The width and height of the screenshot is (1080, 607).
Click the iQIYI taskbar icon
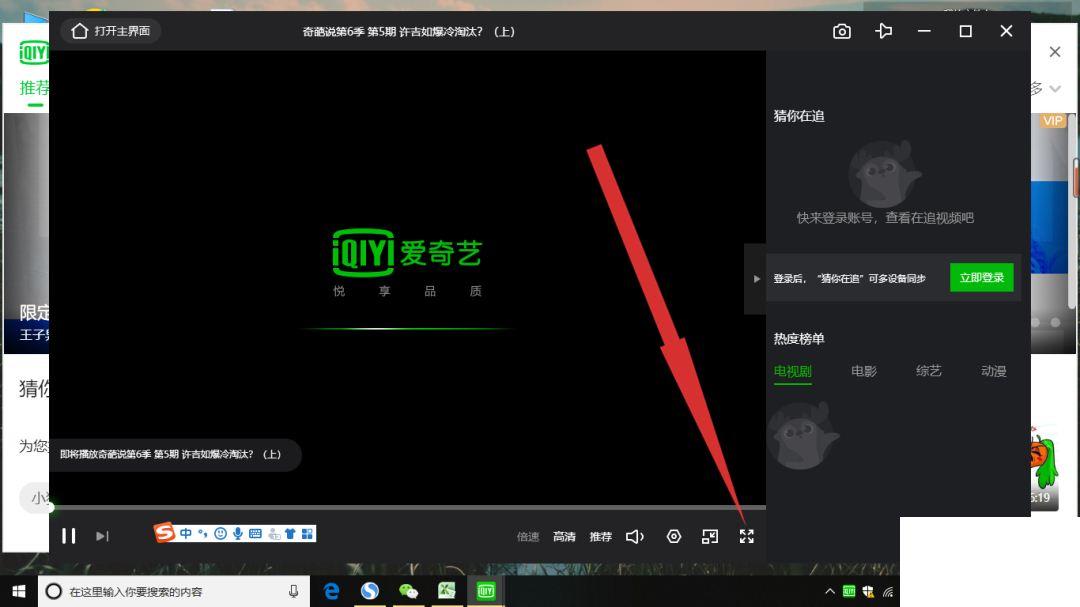click(x=486, y=591)
